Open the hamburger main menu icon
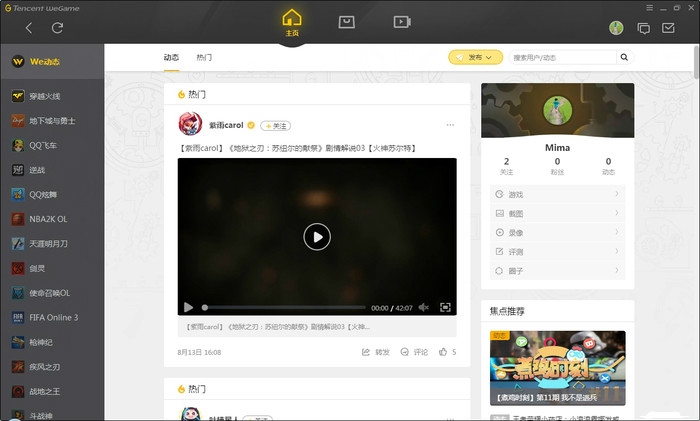This screenshot has height=421, width=700. (x=650, y=8)
